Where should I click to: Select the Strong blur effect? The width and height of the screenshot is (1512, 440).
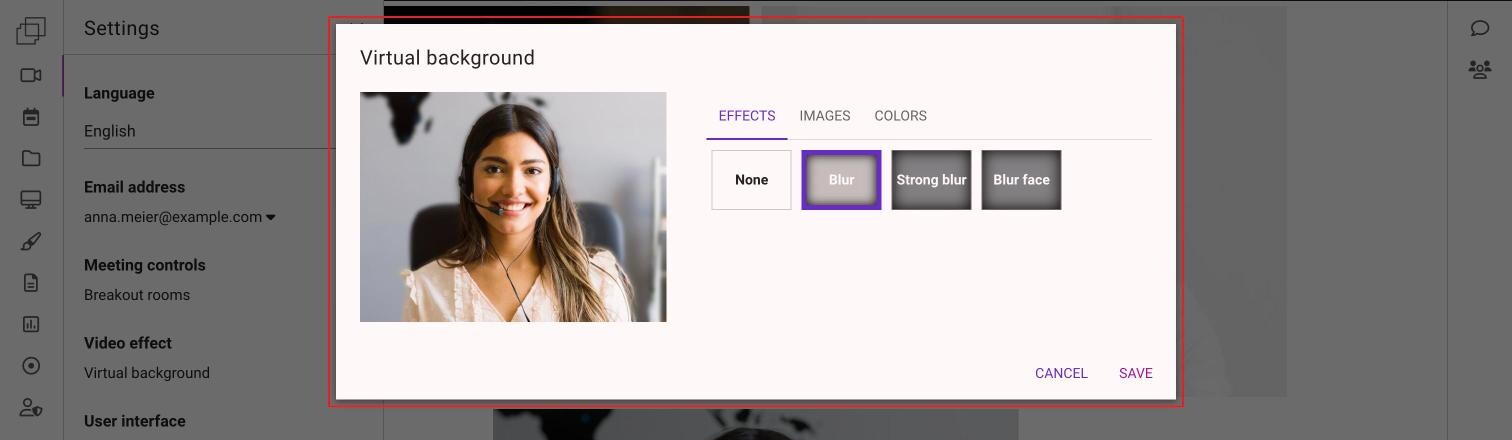point(931,180)
